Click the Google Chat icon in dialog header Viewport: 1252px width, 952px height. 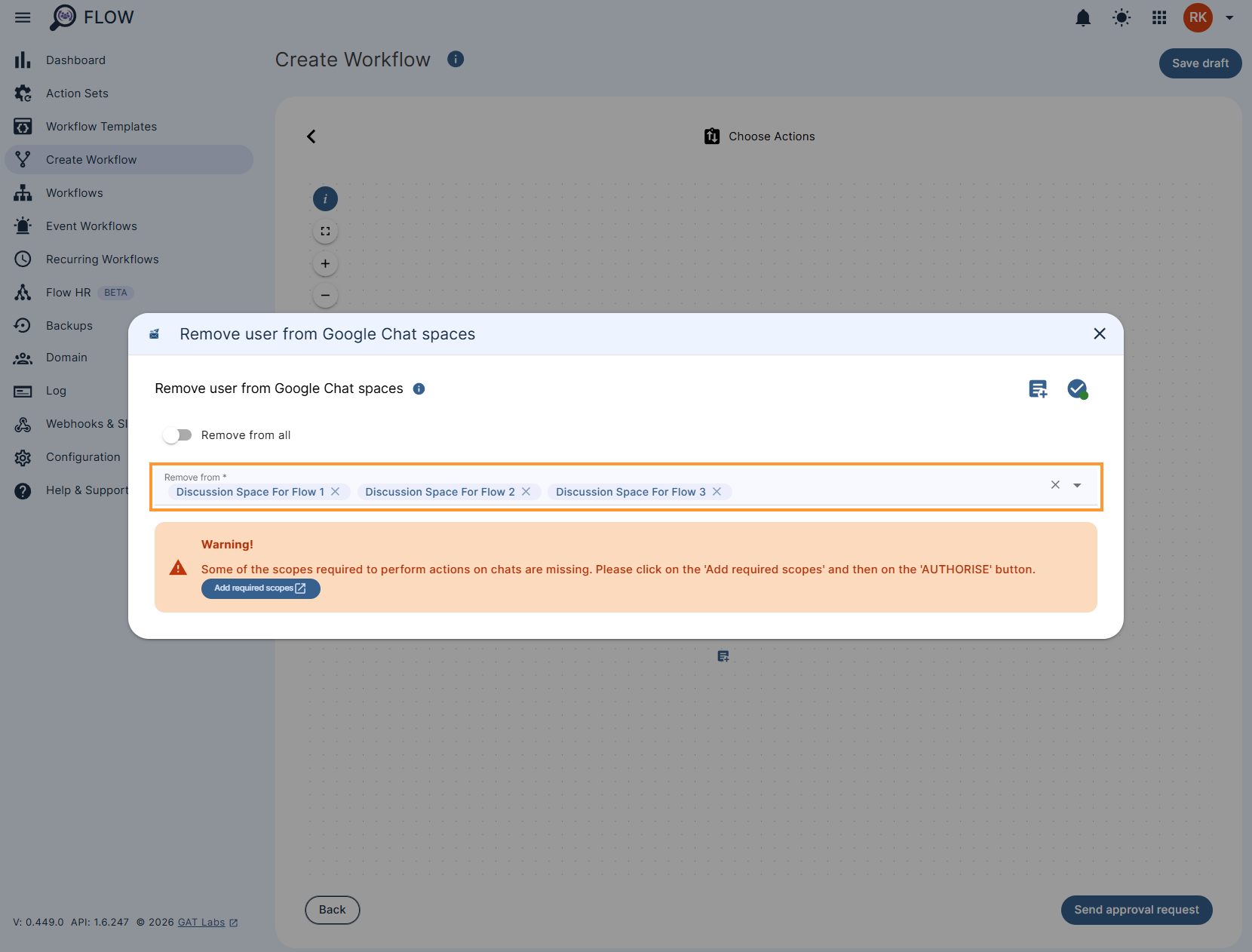coord(155,333)
